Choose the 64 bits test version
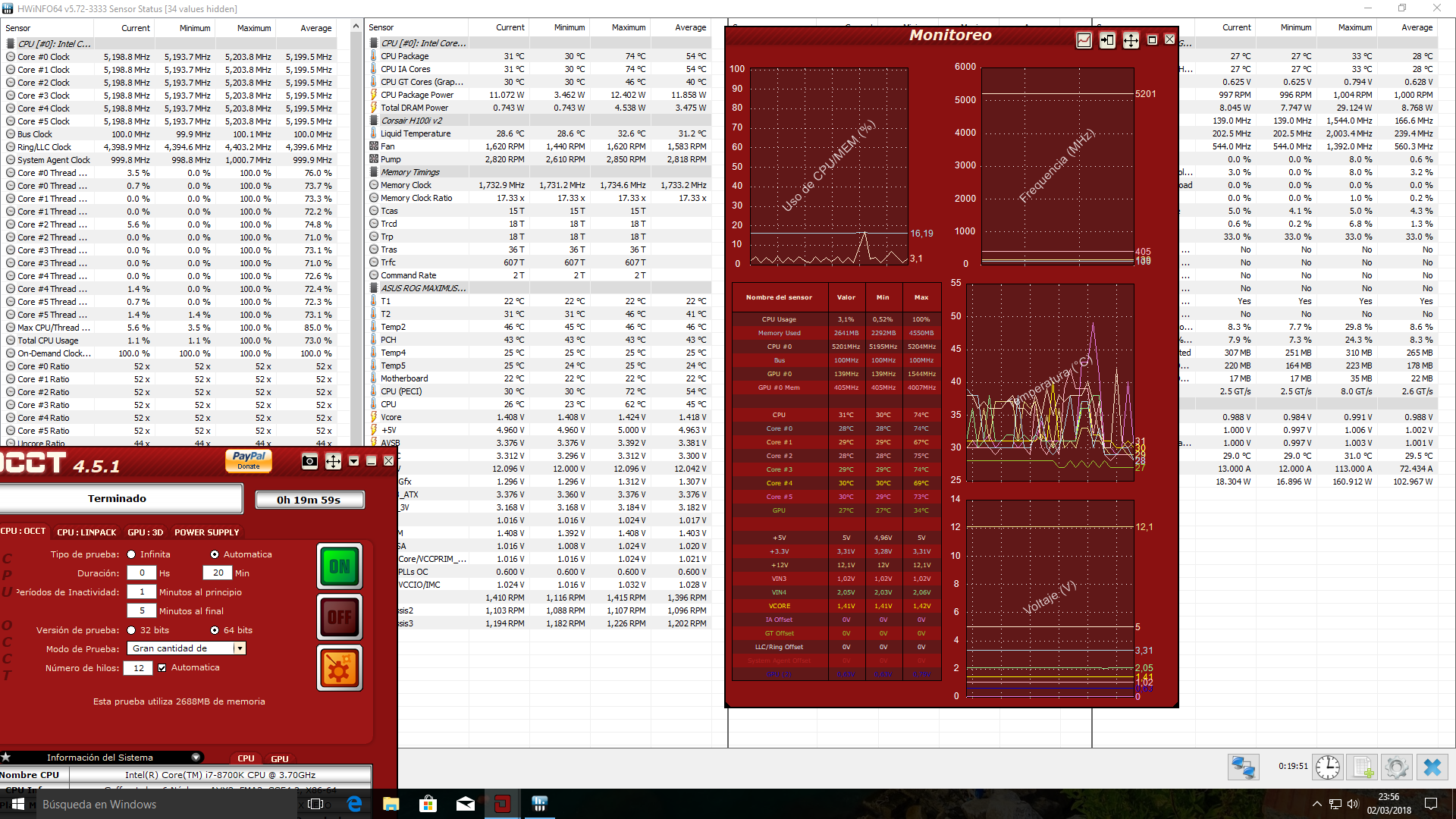 click(215, 630)
